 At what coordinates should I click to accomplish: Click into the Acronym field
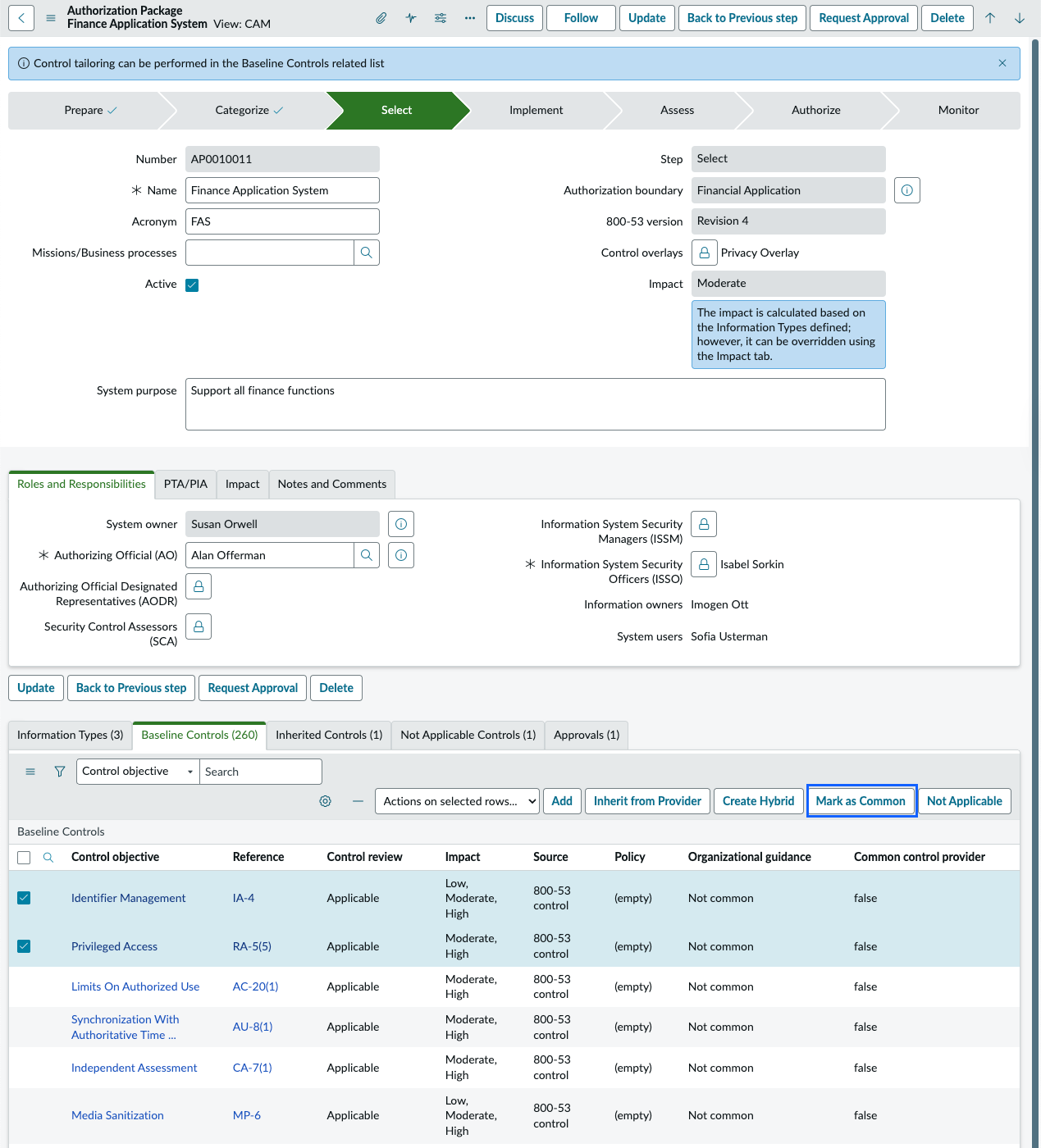coord(282,221)
